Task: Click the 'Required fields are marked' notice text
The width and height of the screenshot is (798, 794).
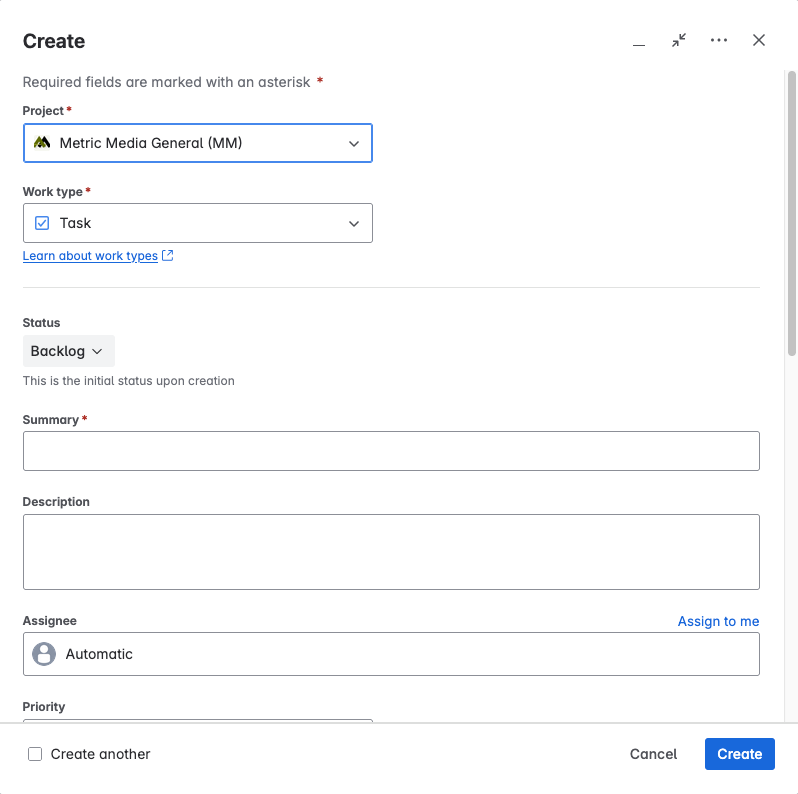Action: pyautogui.click(x=166, y=82)
